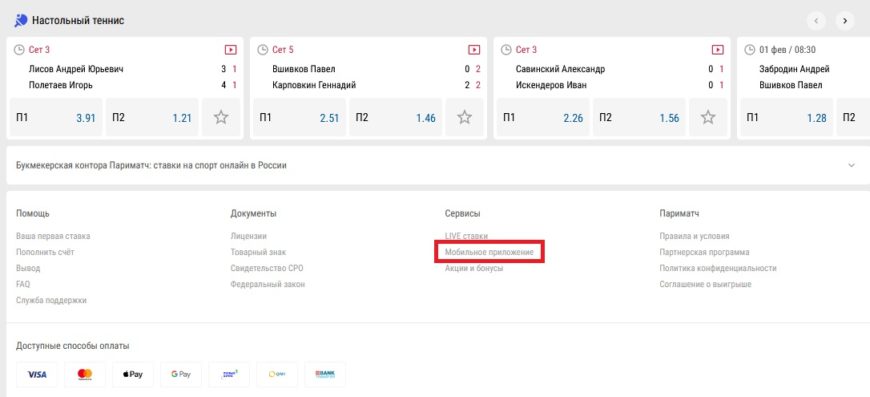Viewport: 870px width, 397px height.
Task: Click the Настольный теннис heading
Action: 78,21
